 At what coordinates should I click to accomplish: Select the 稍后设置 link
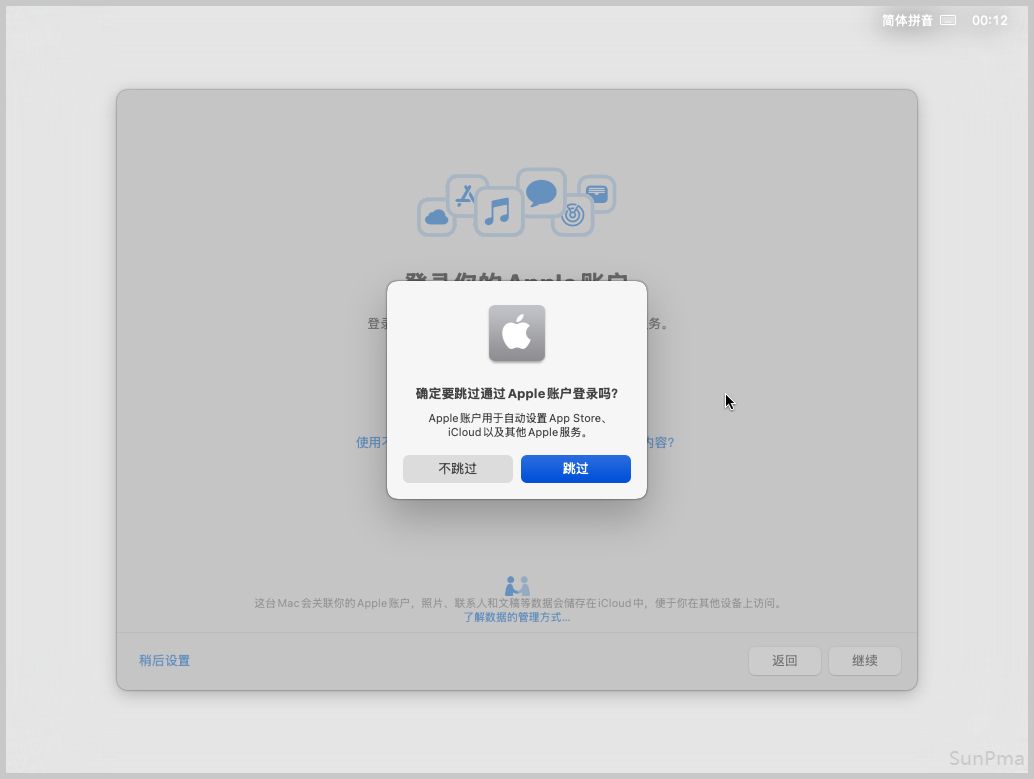pyautogui.click(x=164, y=661)
